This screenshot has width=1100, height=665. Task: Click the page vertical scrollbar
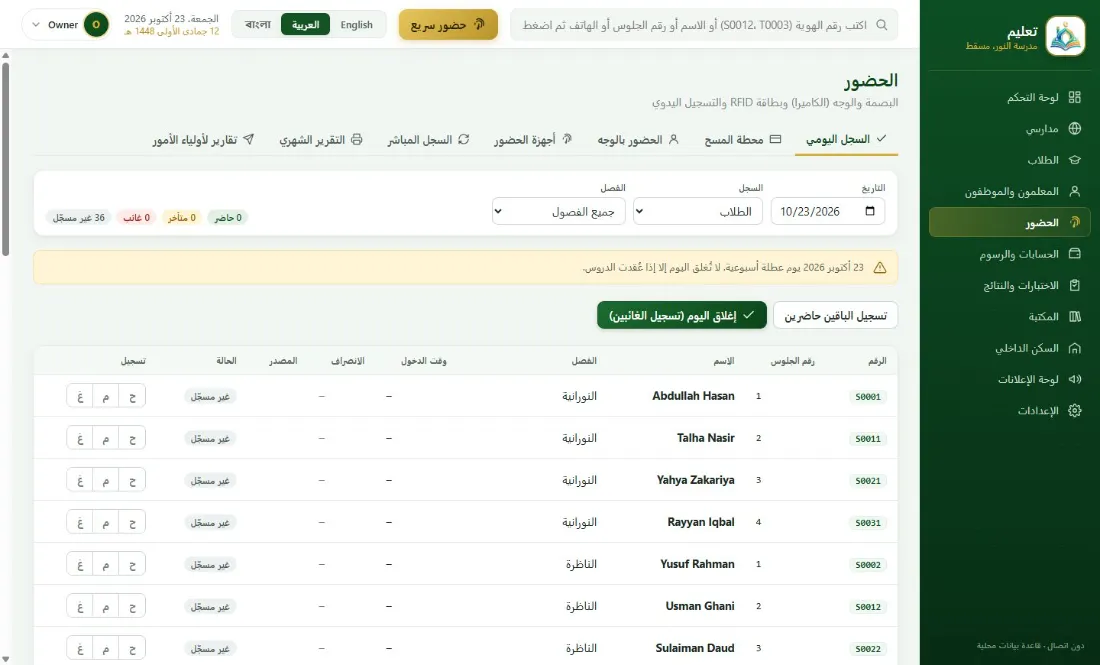click(x=6, y=159)
